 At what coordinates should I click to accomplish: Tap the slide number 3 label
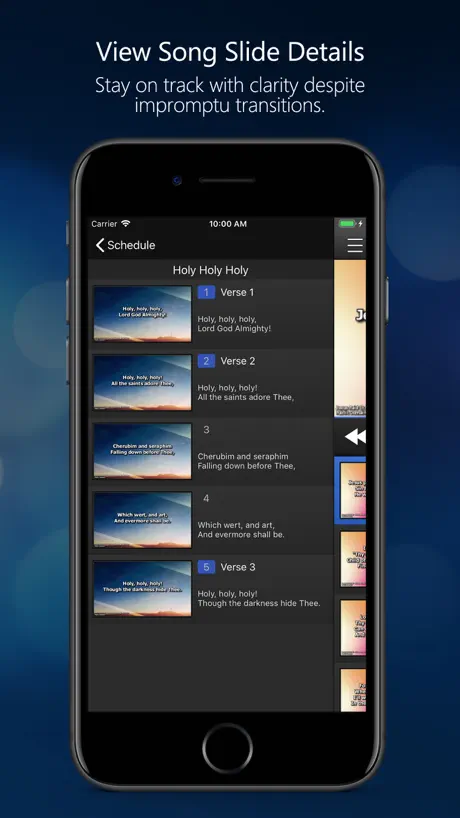click(x=206, y=430)
